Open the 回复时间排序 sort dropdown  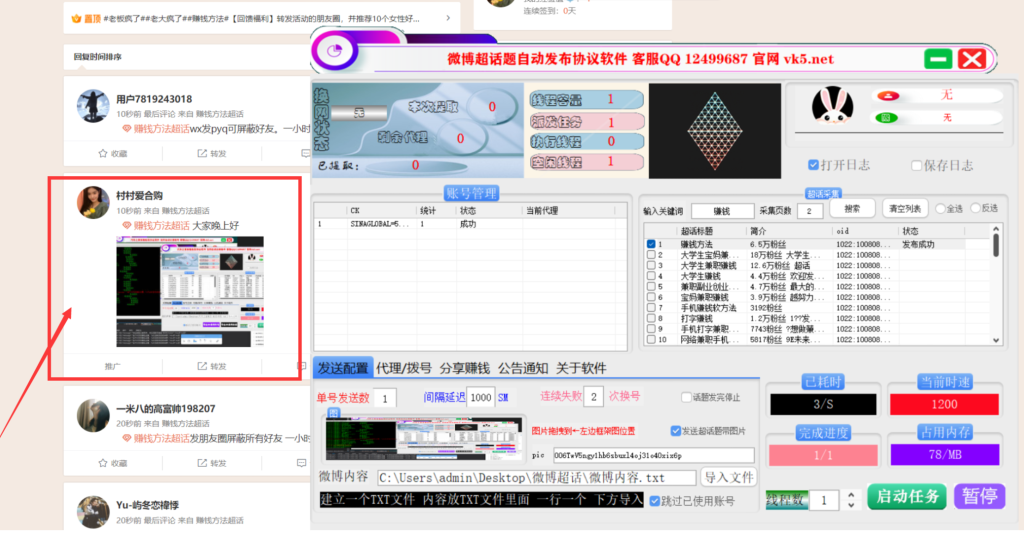click(98, 57)
